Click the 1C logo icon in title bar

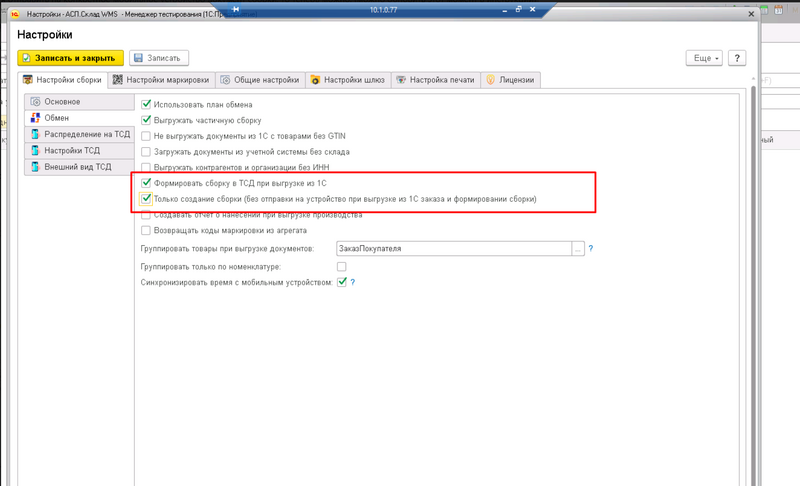[15, 14]
